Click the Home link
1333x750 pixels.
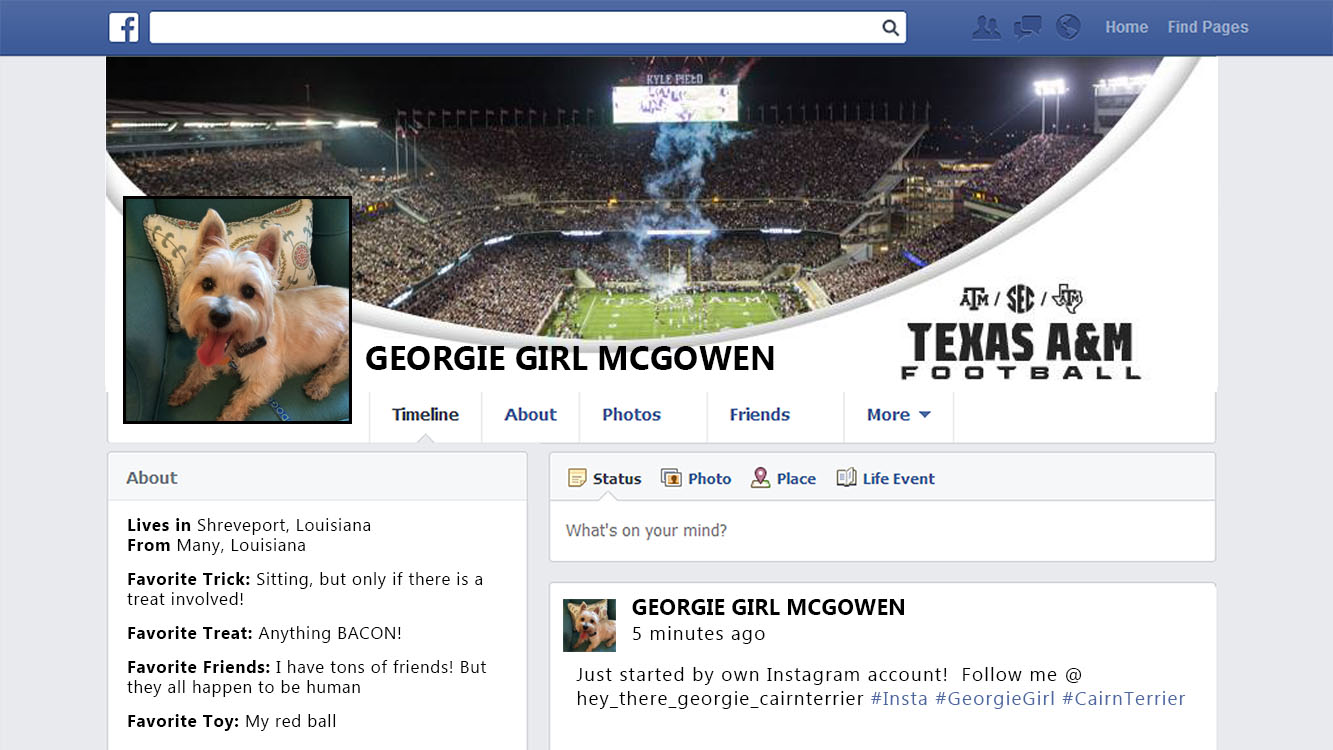(x=1126, y=27)
